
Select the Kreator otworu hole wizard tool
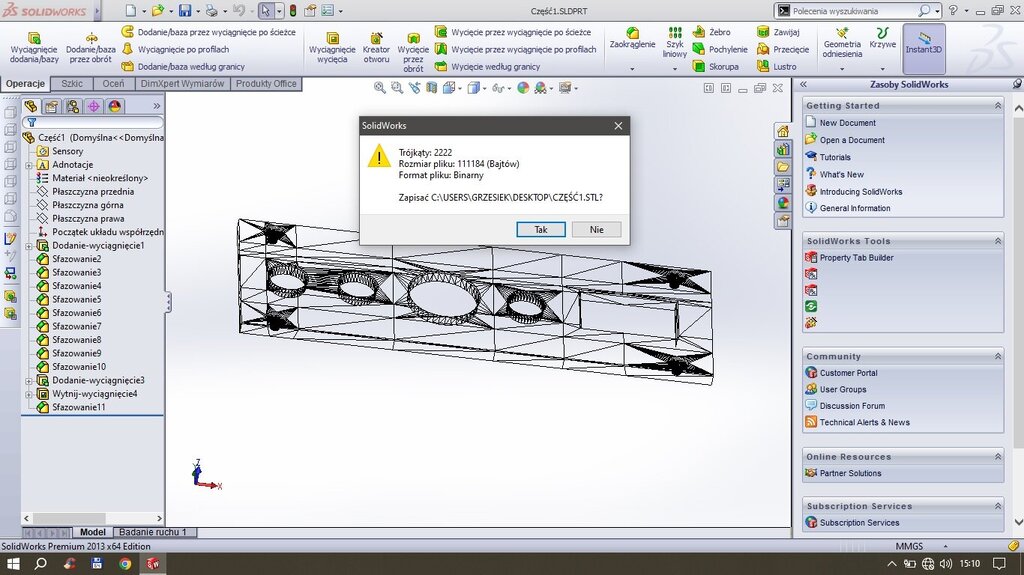point(376,39)
